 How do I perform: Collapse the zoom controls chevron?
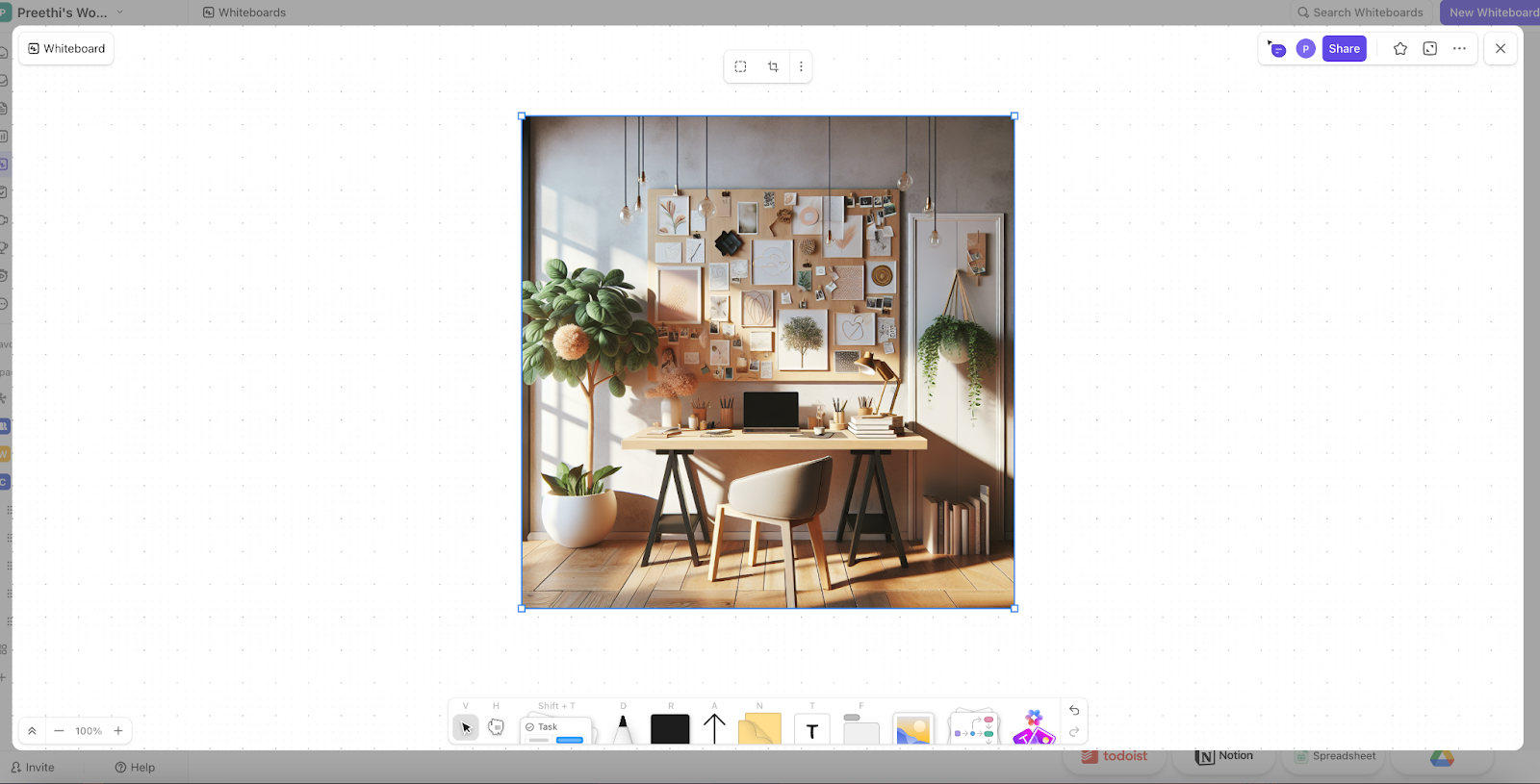(x=32, y=731)
